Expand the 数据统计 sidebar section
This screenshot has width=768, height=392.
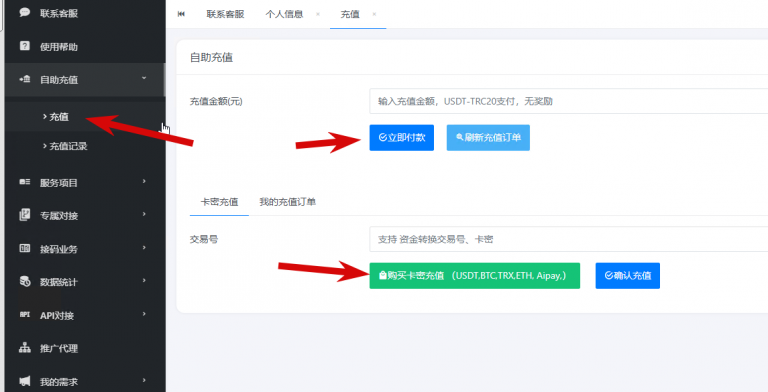pos(85,282)
